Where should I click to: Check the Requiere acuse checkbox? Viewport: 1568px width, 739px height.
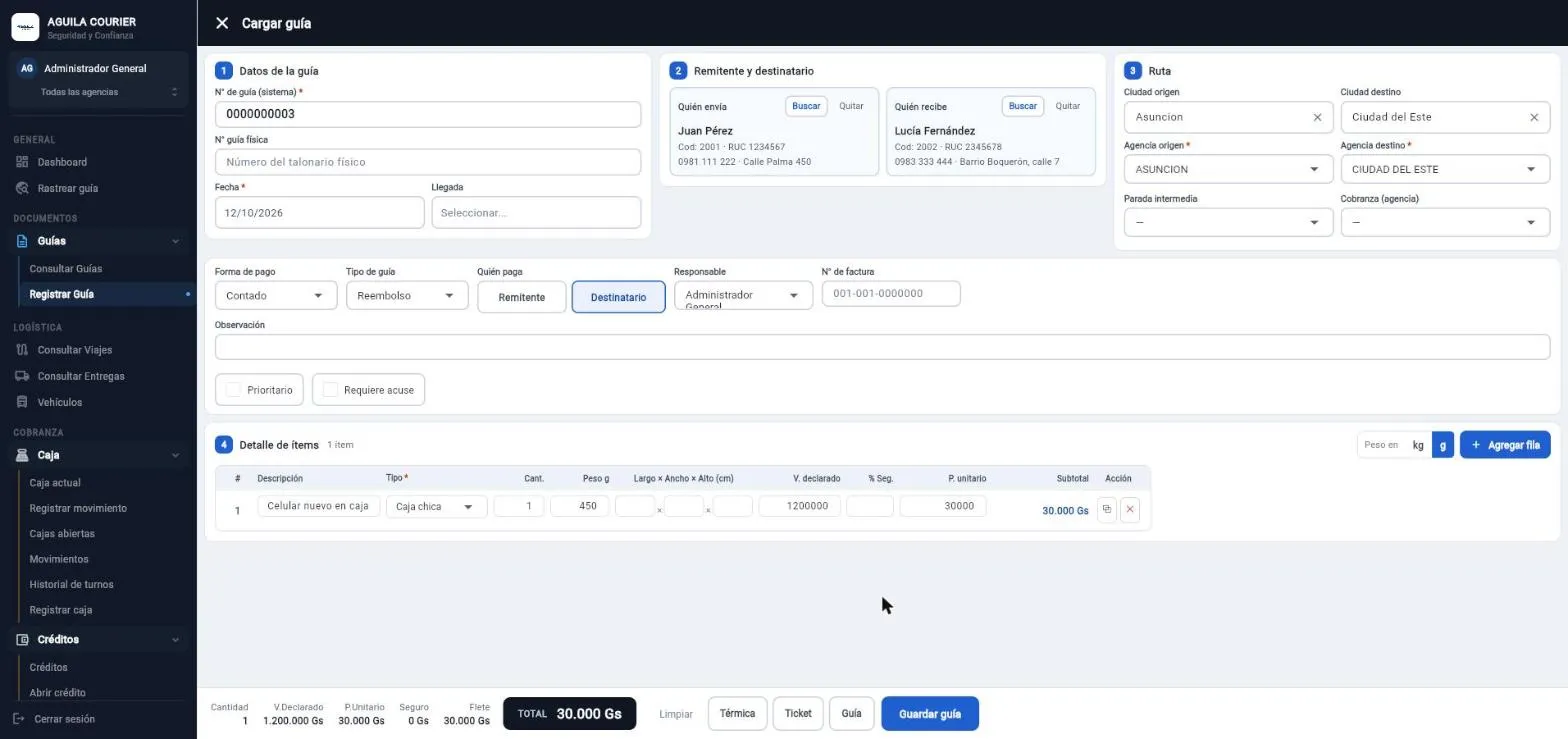click(330, 390)
